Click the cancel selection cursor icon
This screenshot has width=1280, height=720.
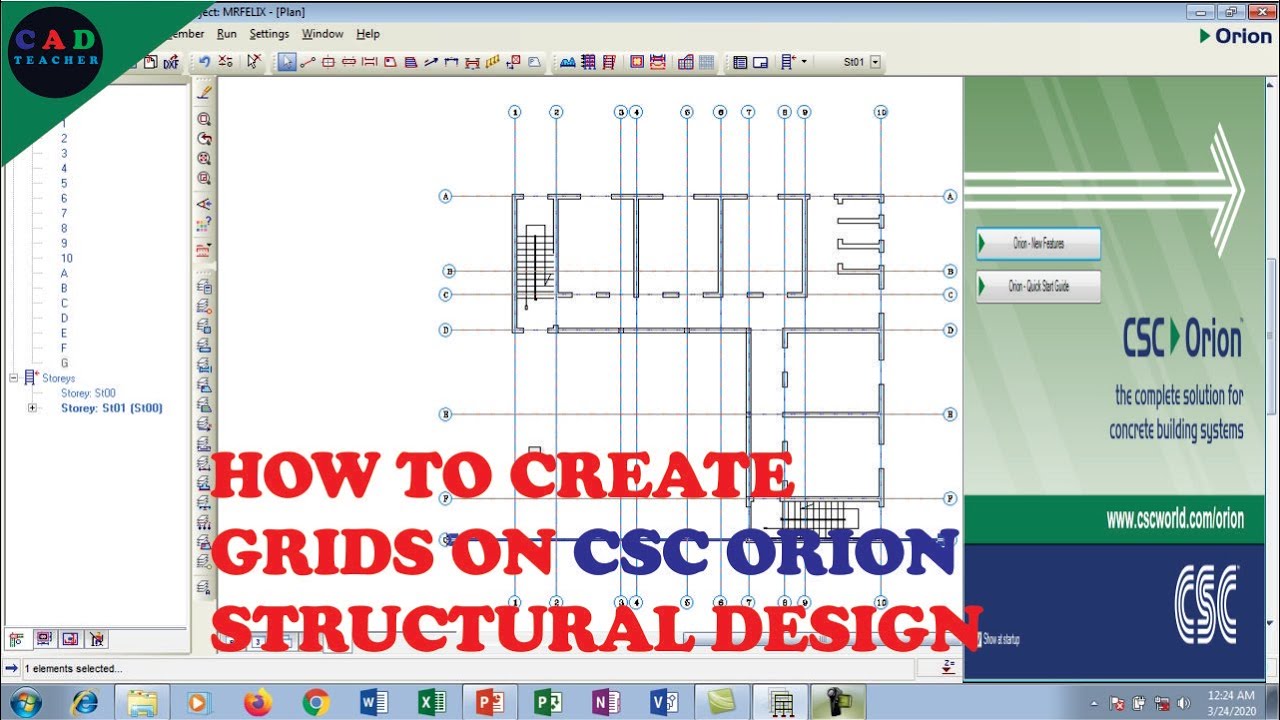tap(253, 62)
